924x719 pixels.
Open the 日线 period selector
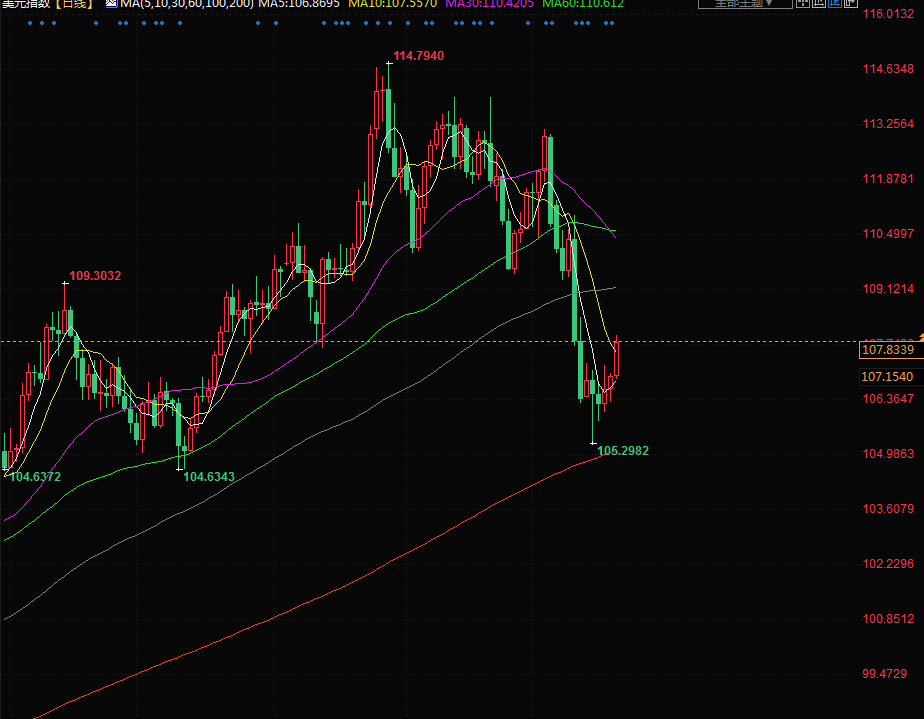[73, 4]
